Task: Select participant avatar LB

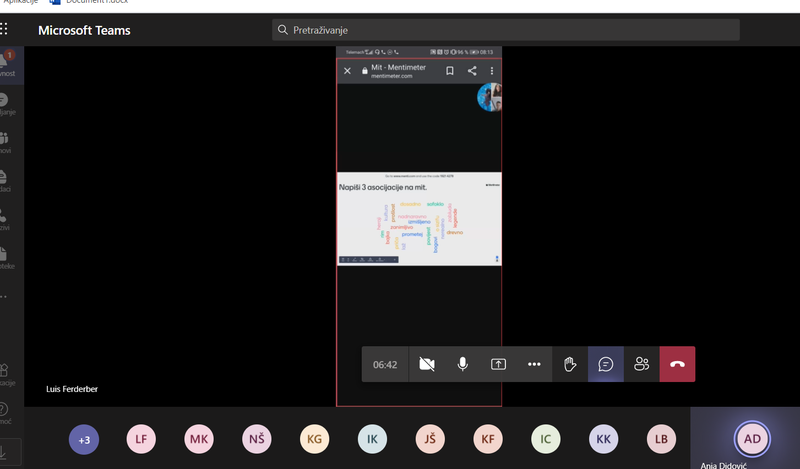Action: click(661, 439)
